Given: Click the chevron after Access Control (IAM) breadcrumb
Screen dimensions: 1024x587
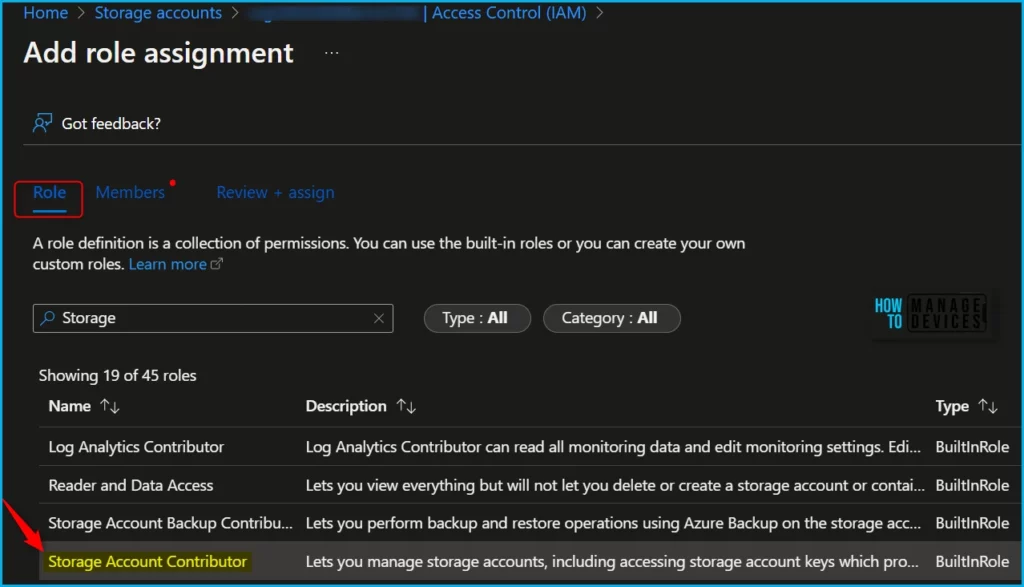Looking at the screenshot, I should click(x=600, y=13).
